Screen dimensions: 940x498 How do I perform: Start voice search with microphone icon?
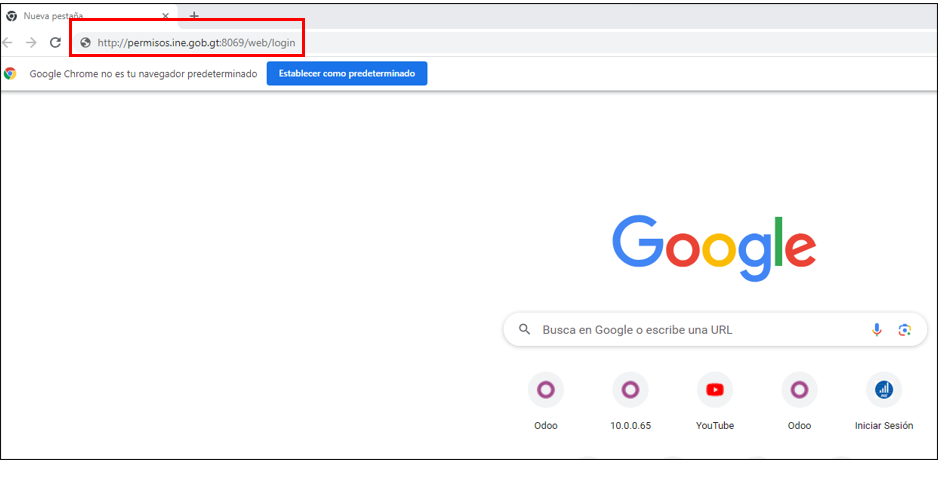877,330
